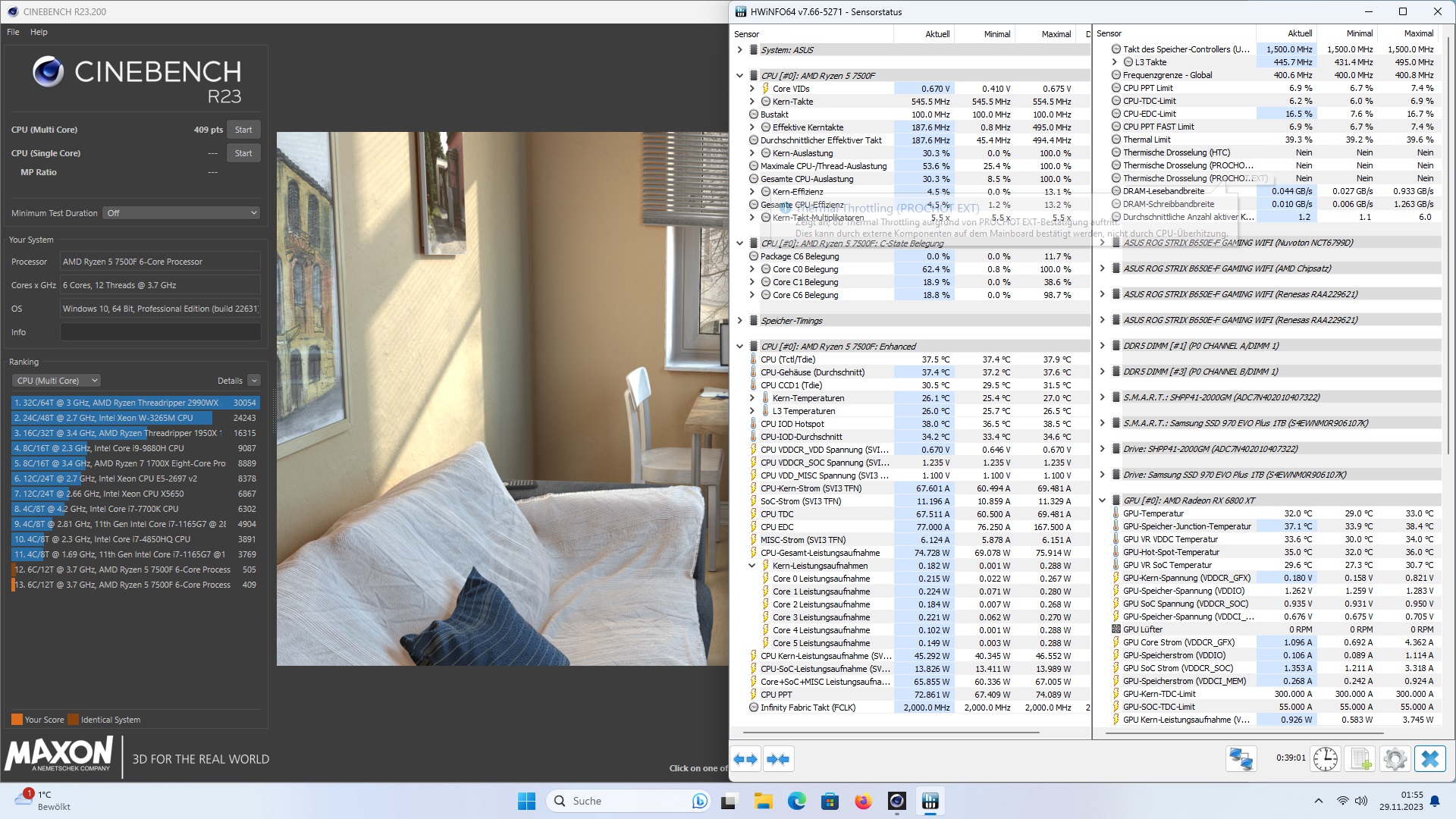Collapse the CPU Ryzen 5 7500F Enhanced group

(x=739, y=347)
